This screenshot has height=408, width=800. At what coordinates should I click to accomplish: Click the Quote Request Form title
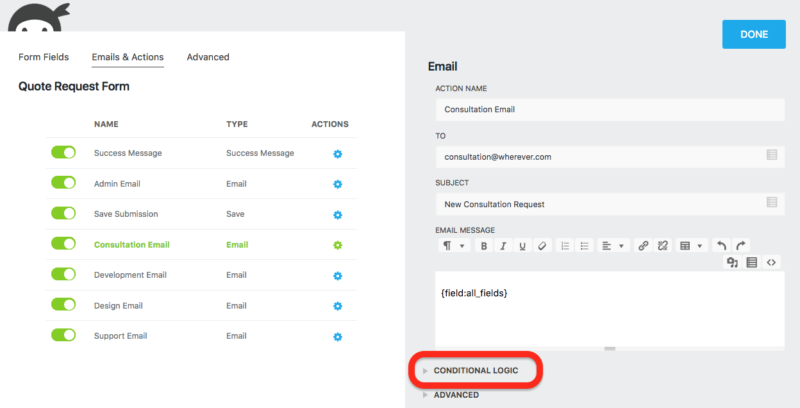pos(74,86)
